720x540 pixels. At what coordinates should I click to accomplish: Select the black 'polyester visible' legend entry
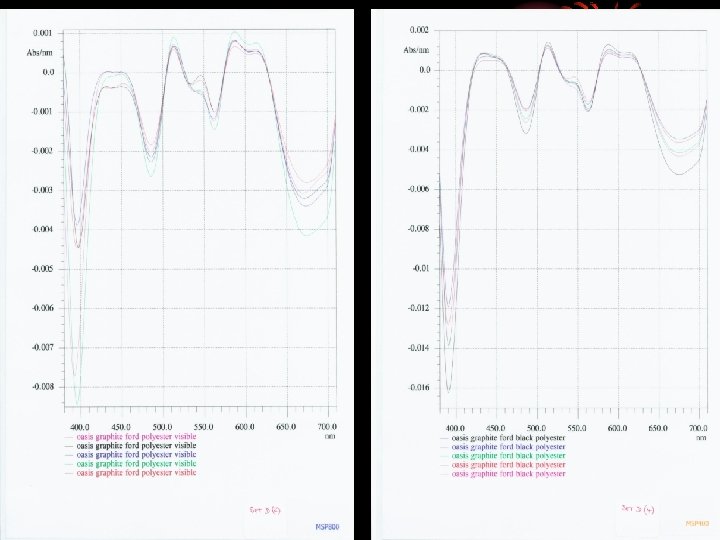[x=136, y=445]
